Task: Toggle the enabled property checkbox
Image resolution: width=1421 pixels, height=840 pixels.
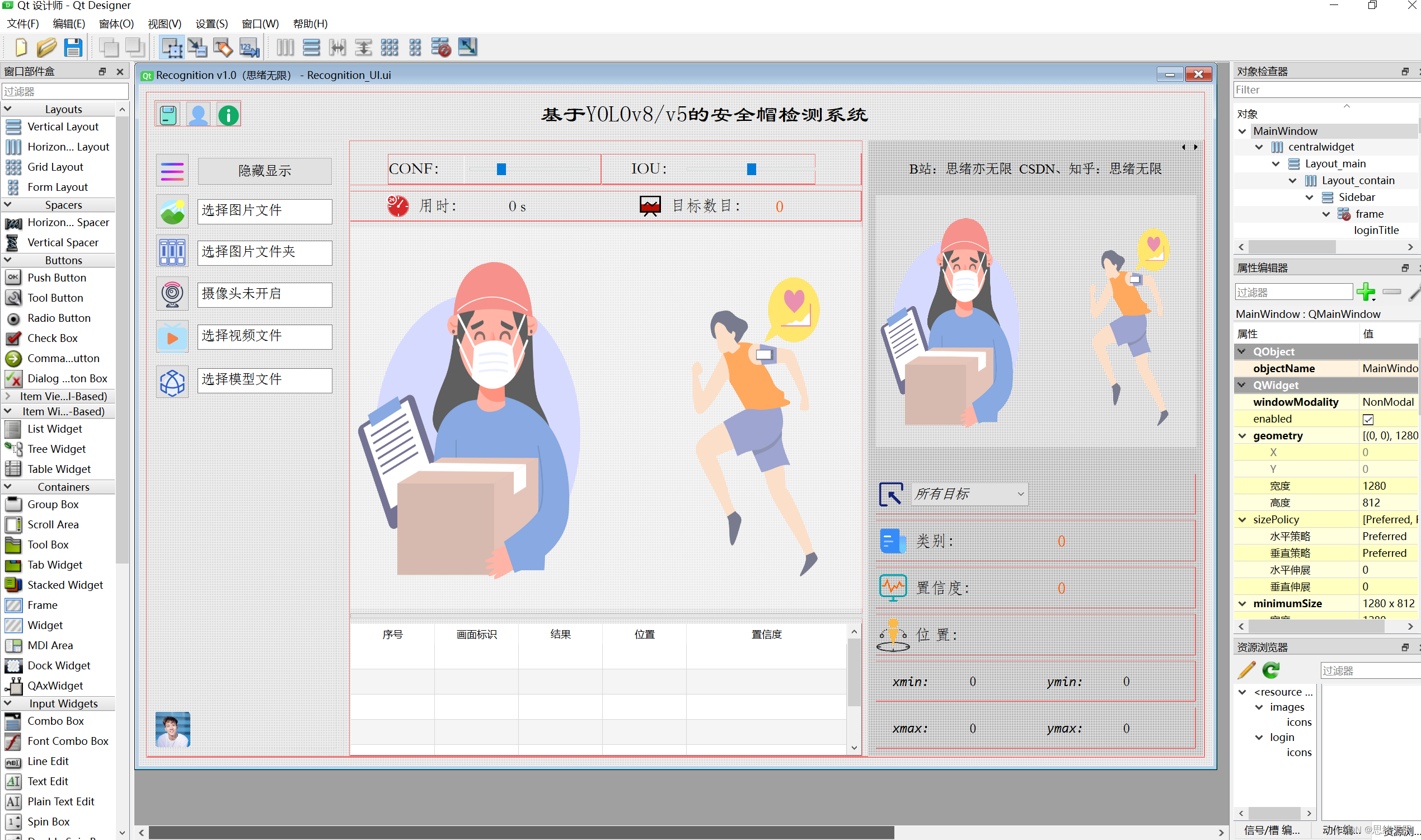Action: [1368, 419]
